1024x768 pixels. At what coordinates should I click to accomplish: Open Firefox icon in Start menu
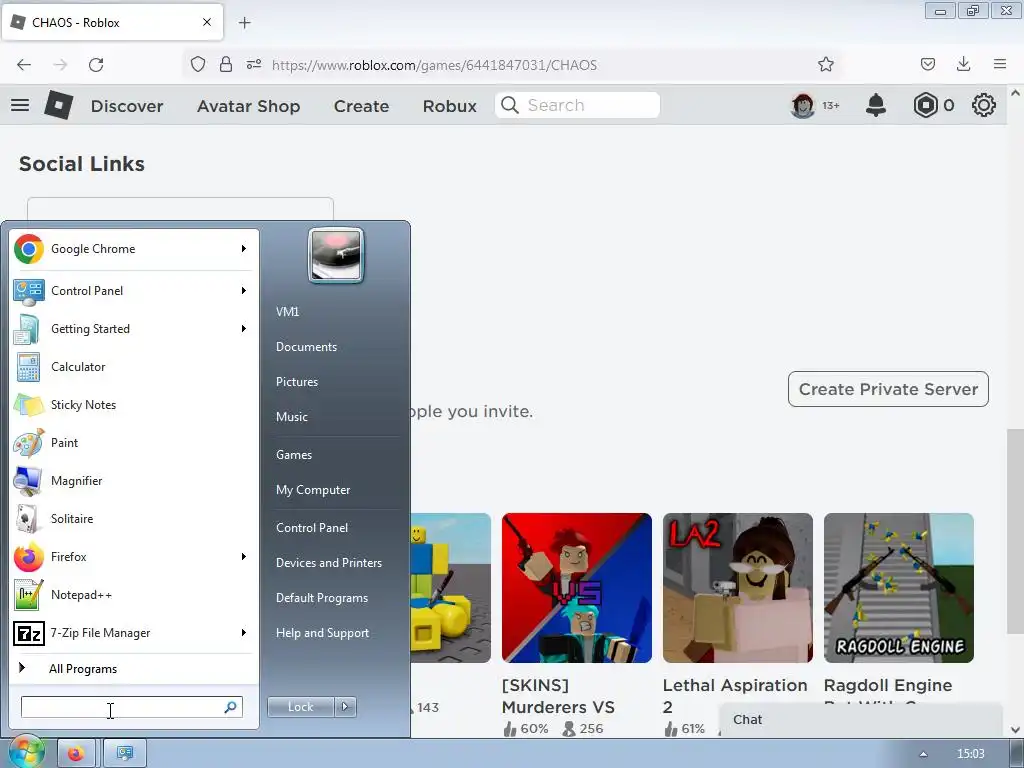point(29,557)
